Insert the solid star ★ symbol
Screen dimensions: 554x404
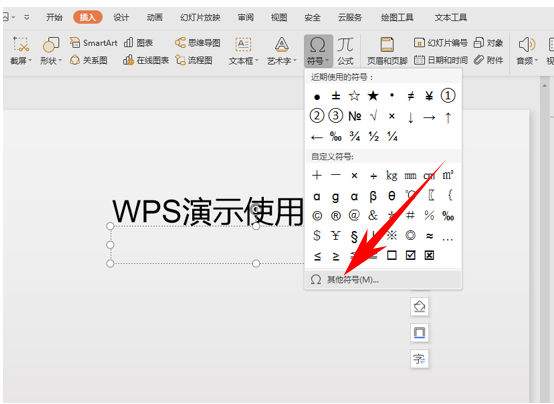[373, 95]
